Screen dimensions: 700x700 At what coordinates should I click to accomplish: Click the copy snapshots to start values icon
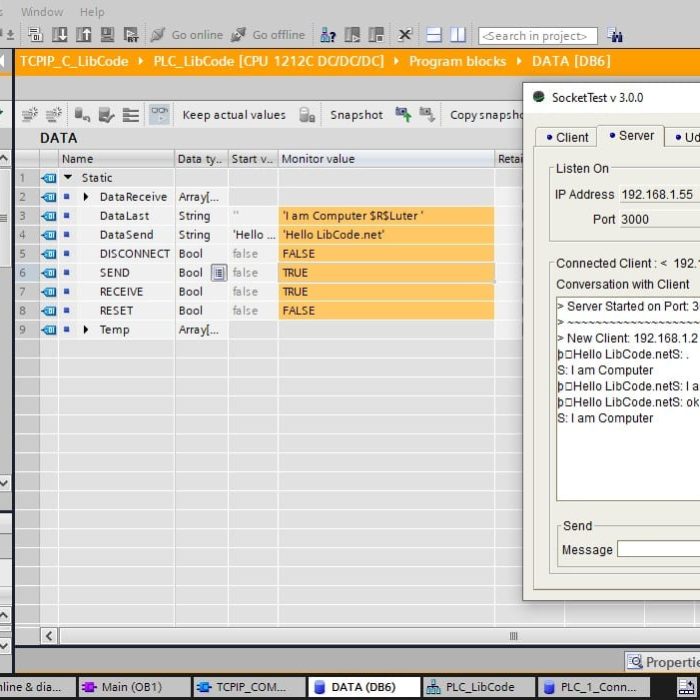(x=403, y=115)
